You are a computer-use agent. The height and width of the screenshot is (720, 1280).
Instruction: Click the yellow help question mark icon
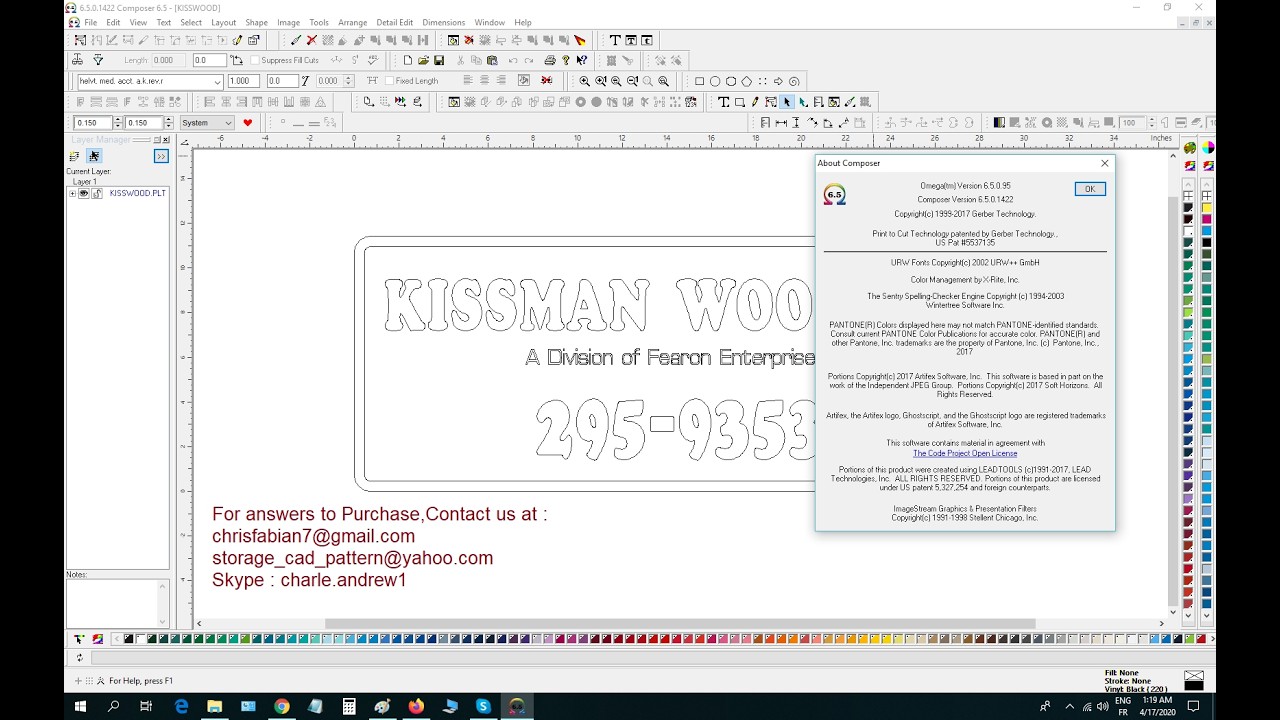pyautogui.click(x=565, y=60)
